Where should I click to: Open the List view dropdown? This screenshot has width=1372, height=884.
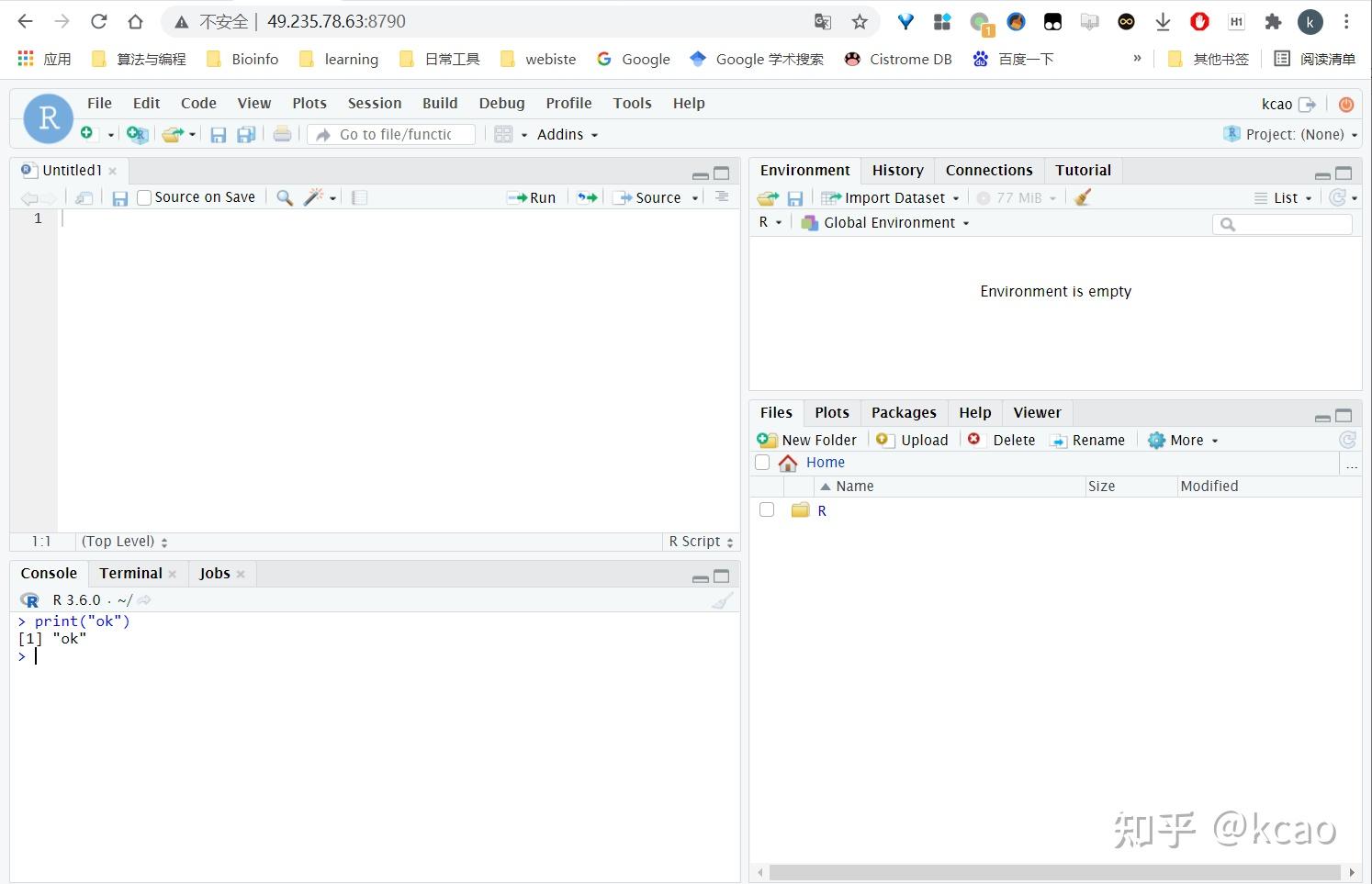click(1284, 197)
